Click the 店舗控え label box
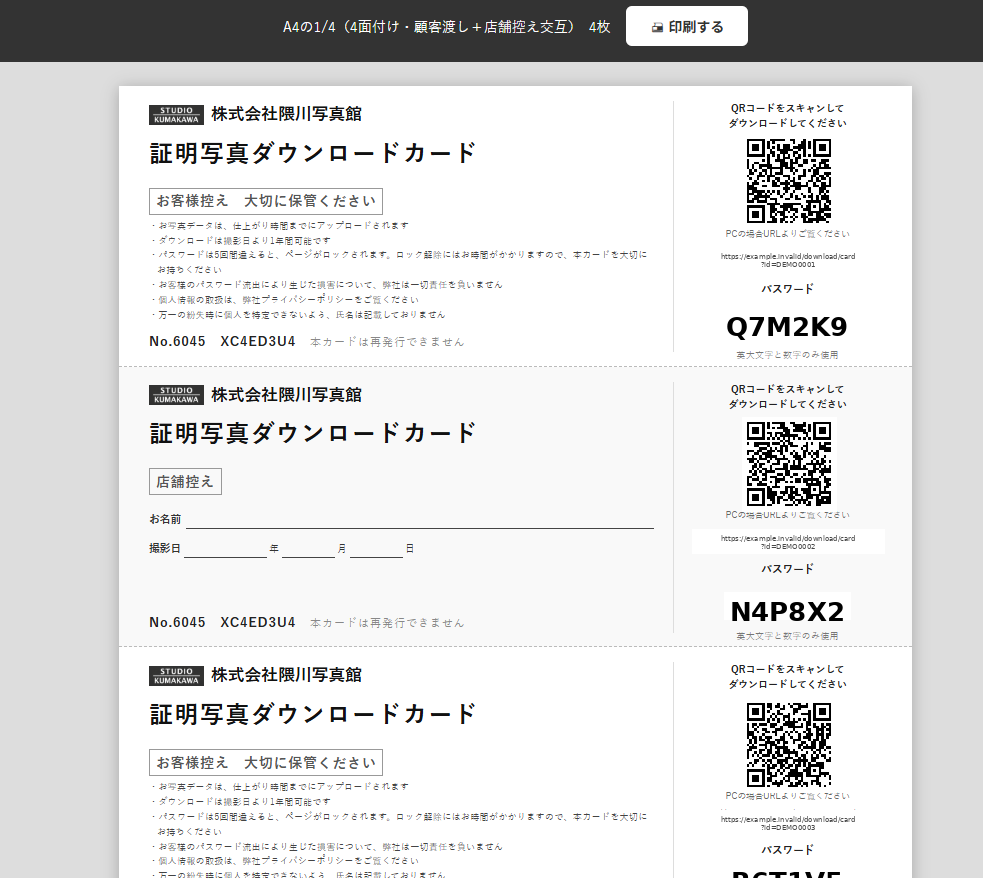This screenshot has height=878, width=983. point(185,481)
